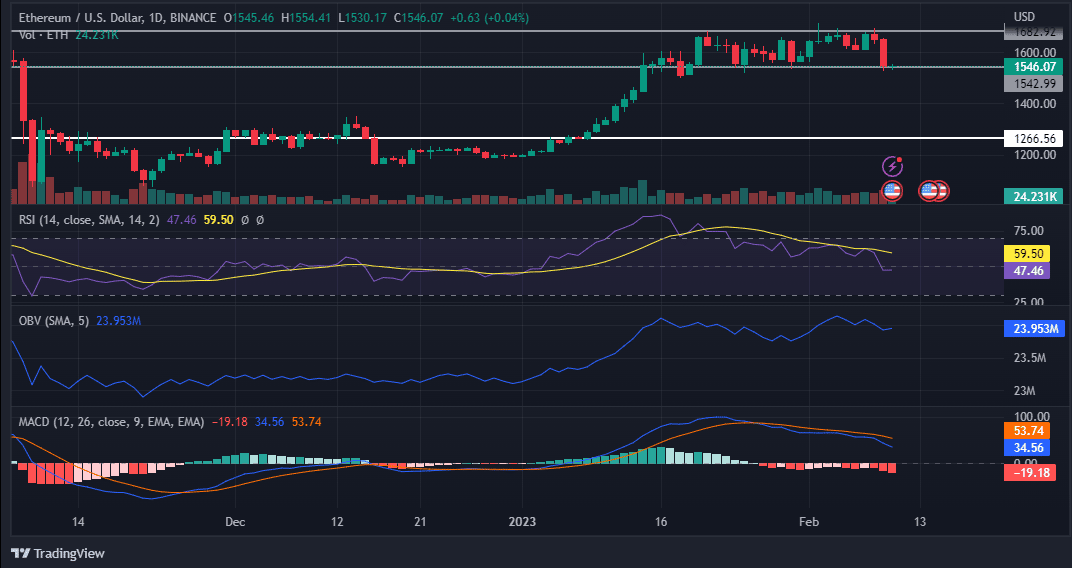The width and height of the screenshot is (1072, 568).
Task: Click US flag marker beneath lightning icon
Action: click(892, 191)
